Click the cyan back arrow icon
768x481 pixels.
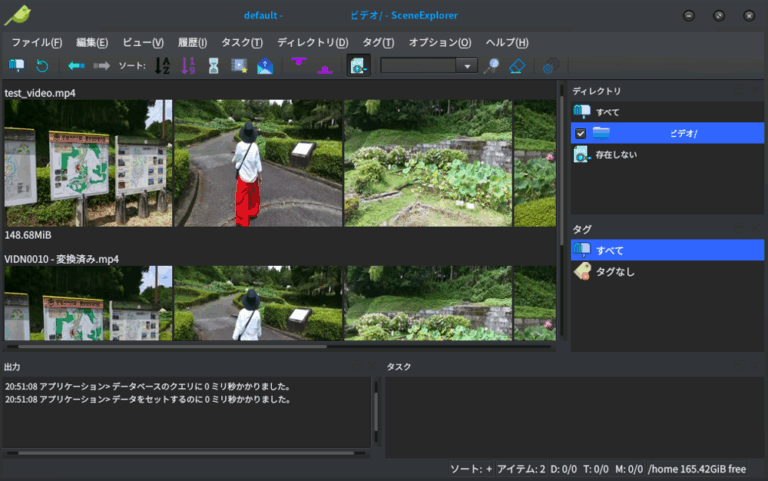pyautogui.click(x=76, y=66)
